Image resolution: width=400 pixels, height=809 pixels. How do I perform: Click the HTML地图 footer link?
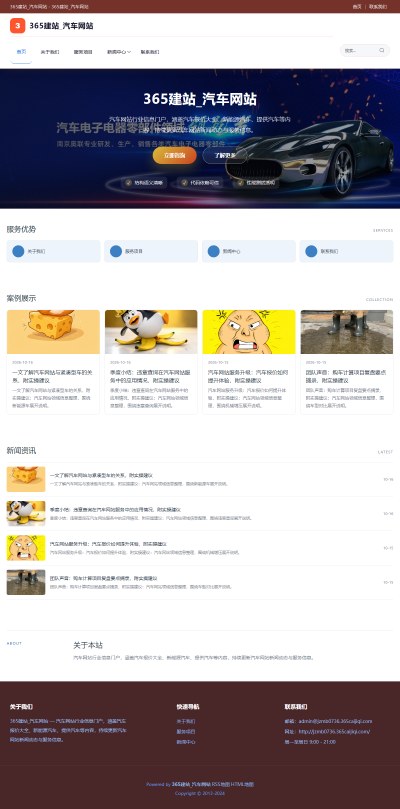tap(243, 784)
